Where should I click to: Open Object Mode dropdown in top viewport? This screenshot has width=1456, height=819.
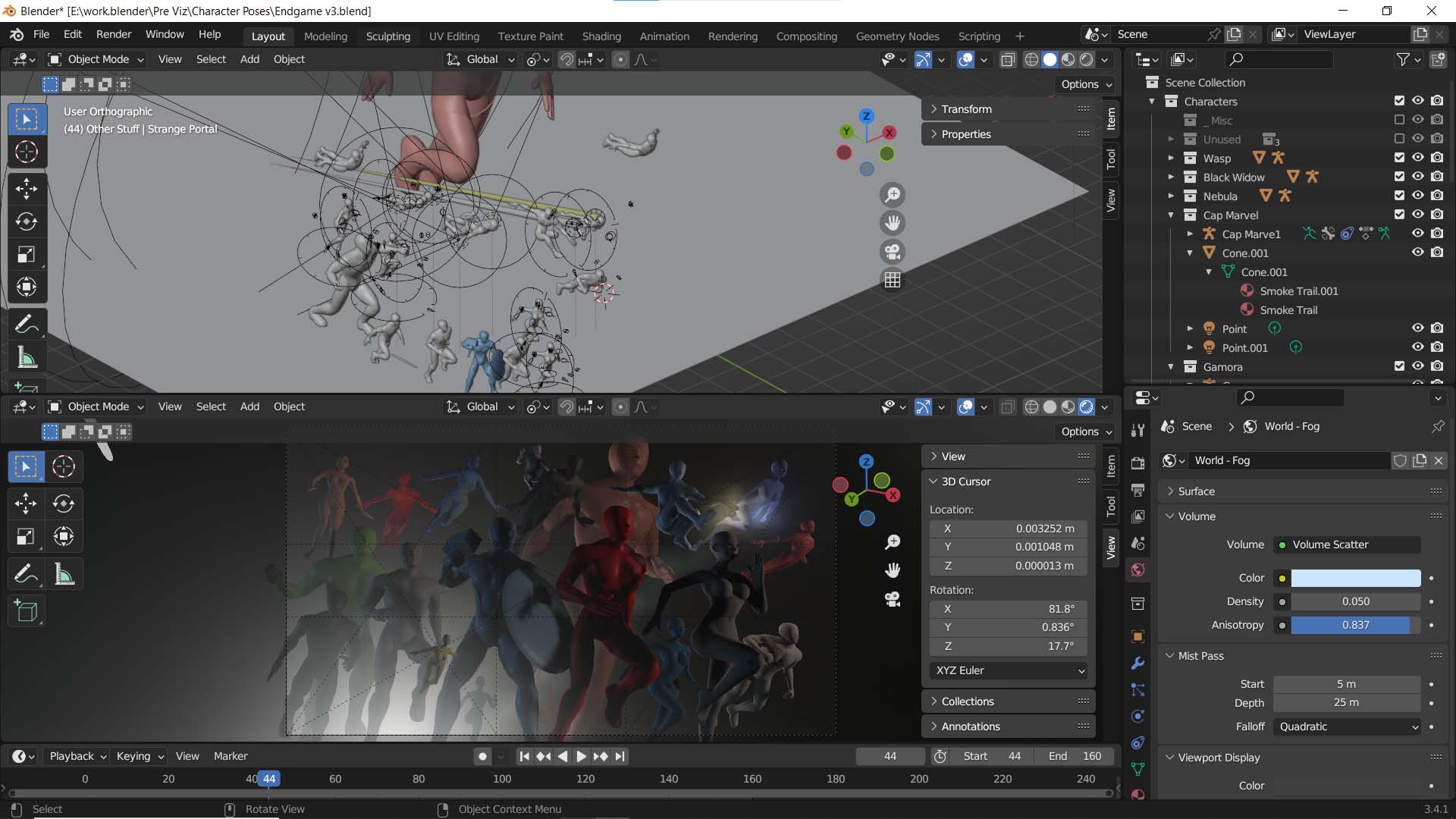pos(96,59)
